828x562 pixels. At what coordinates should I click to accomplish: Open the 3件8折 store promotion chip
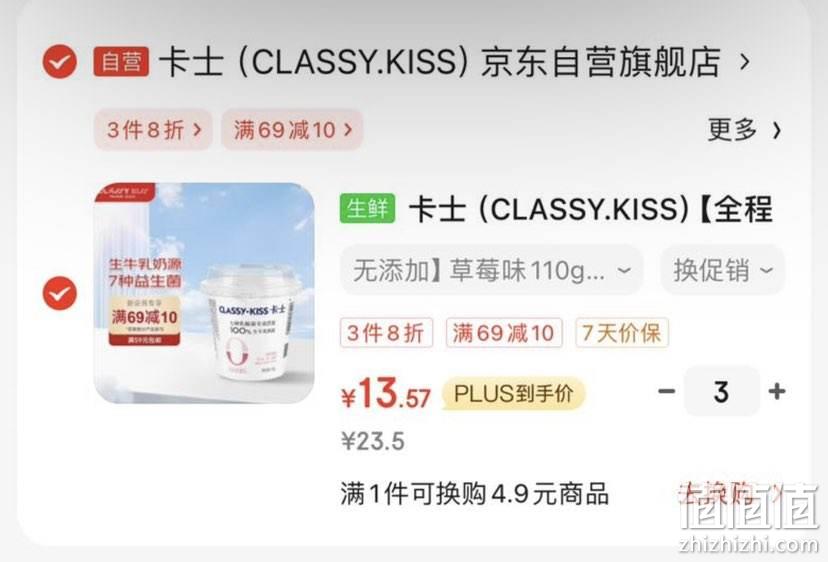coord(154,130)
